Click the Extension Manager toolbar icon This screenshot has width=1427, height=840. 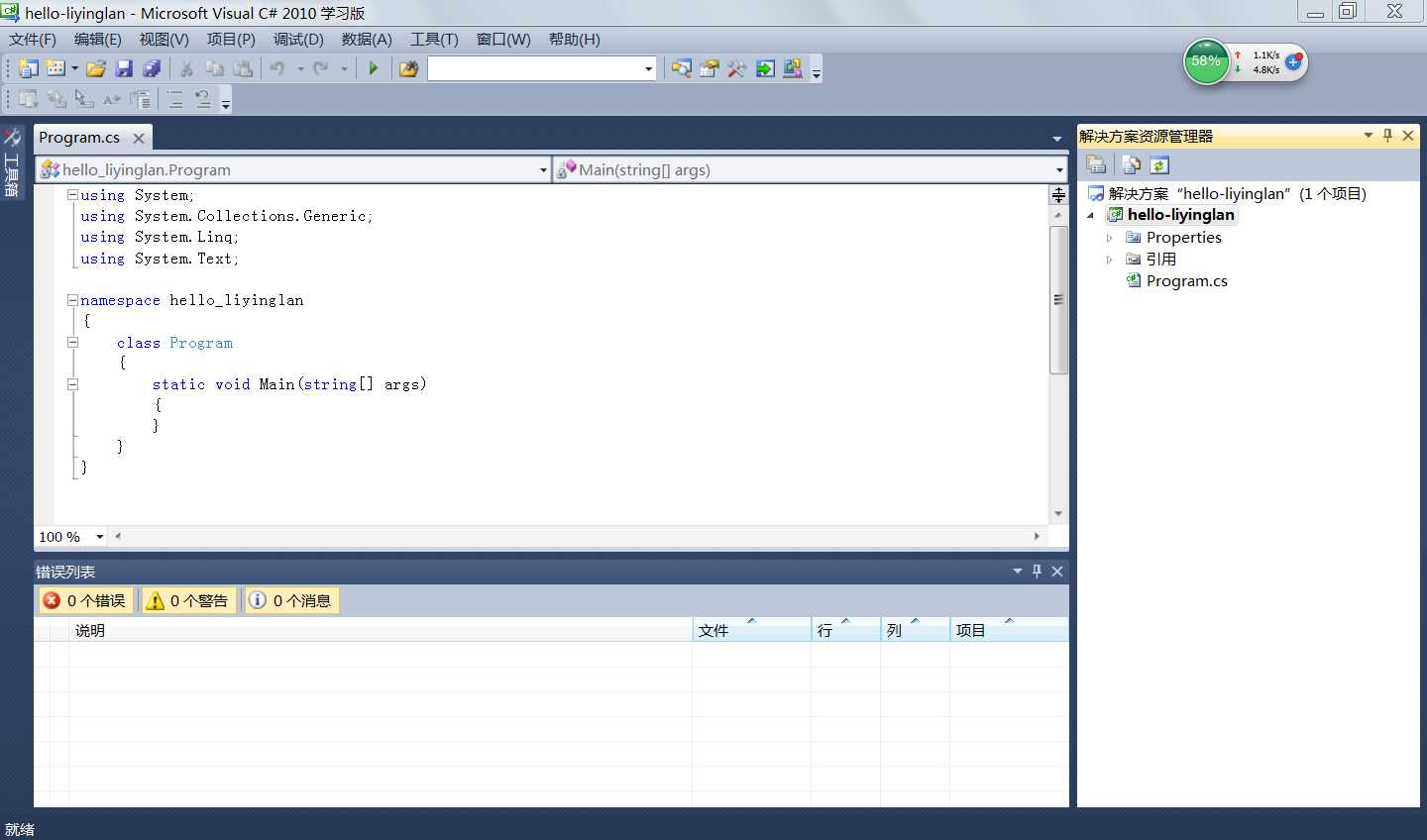793,68
